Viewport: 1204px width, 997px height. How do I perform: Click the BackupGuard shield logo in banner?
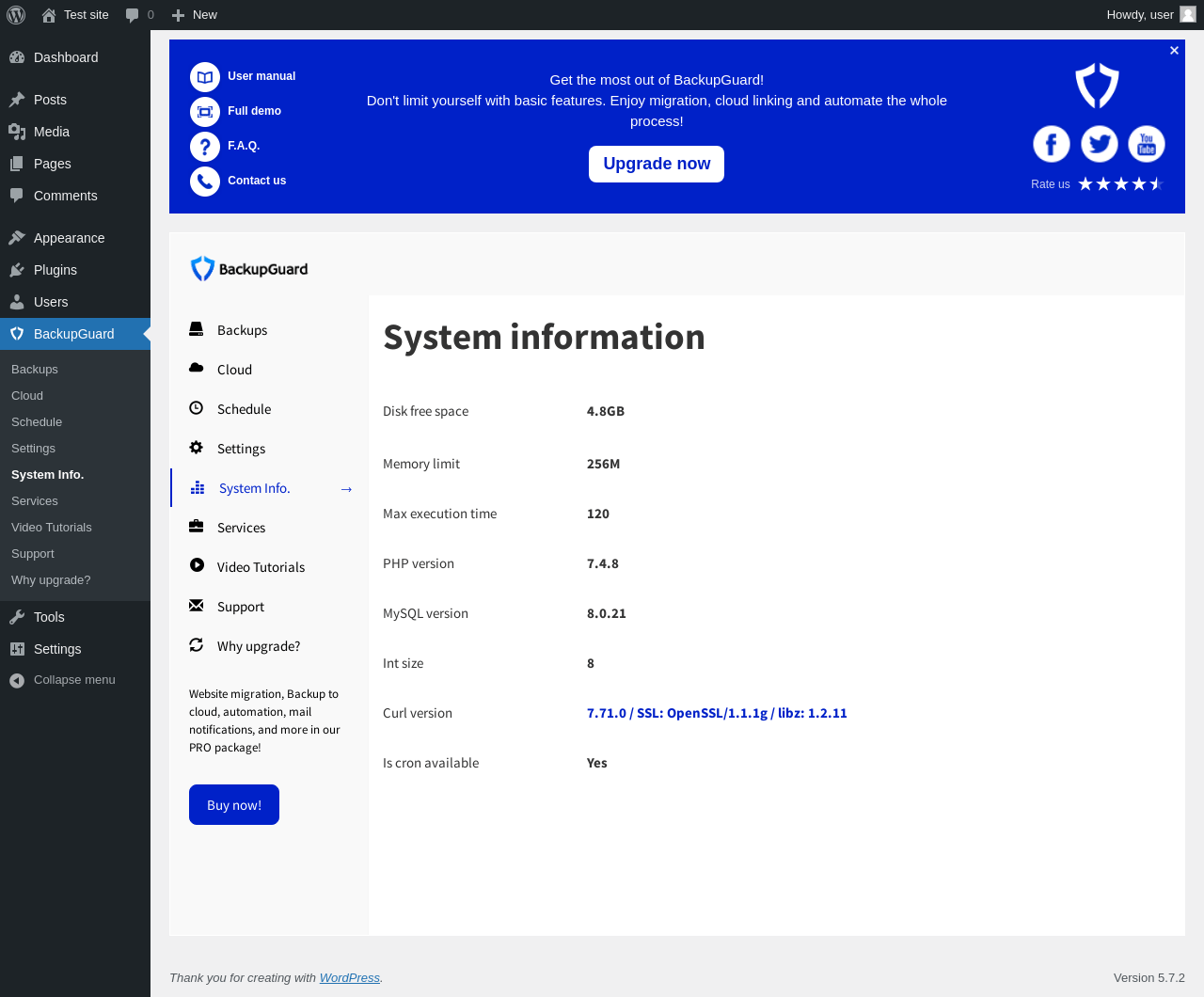pyautogui.click(x=1098, y=87)
